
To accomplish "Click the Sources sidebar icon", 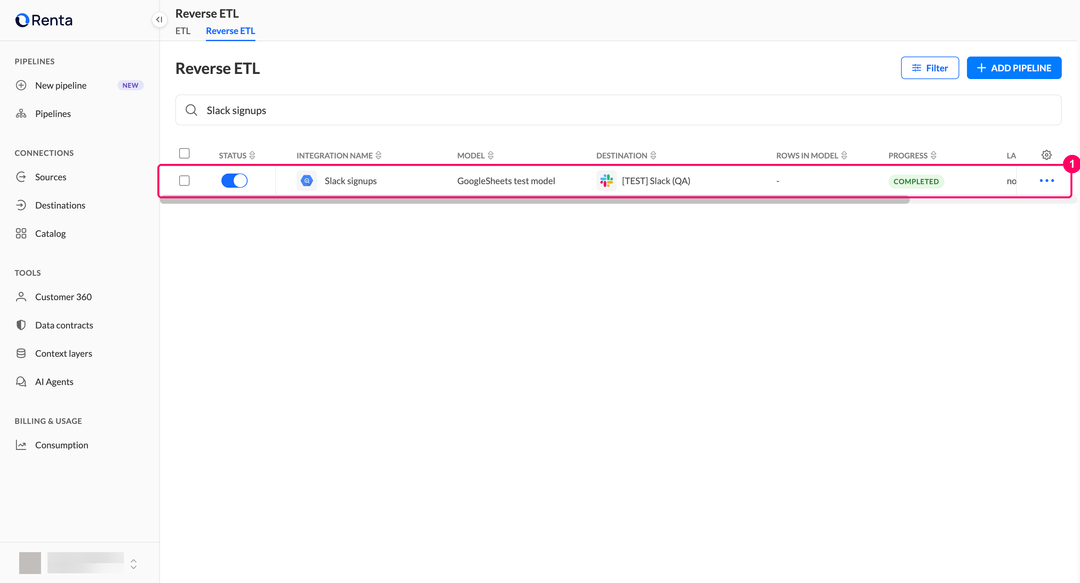I will pos(21,177).
